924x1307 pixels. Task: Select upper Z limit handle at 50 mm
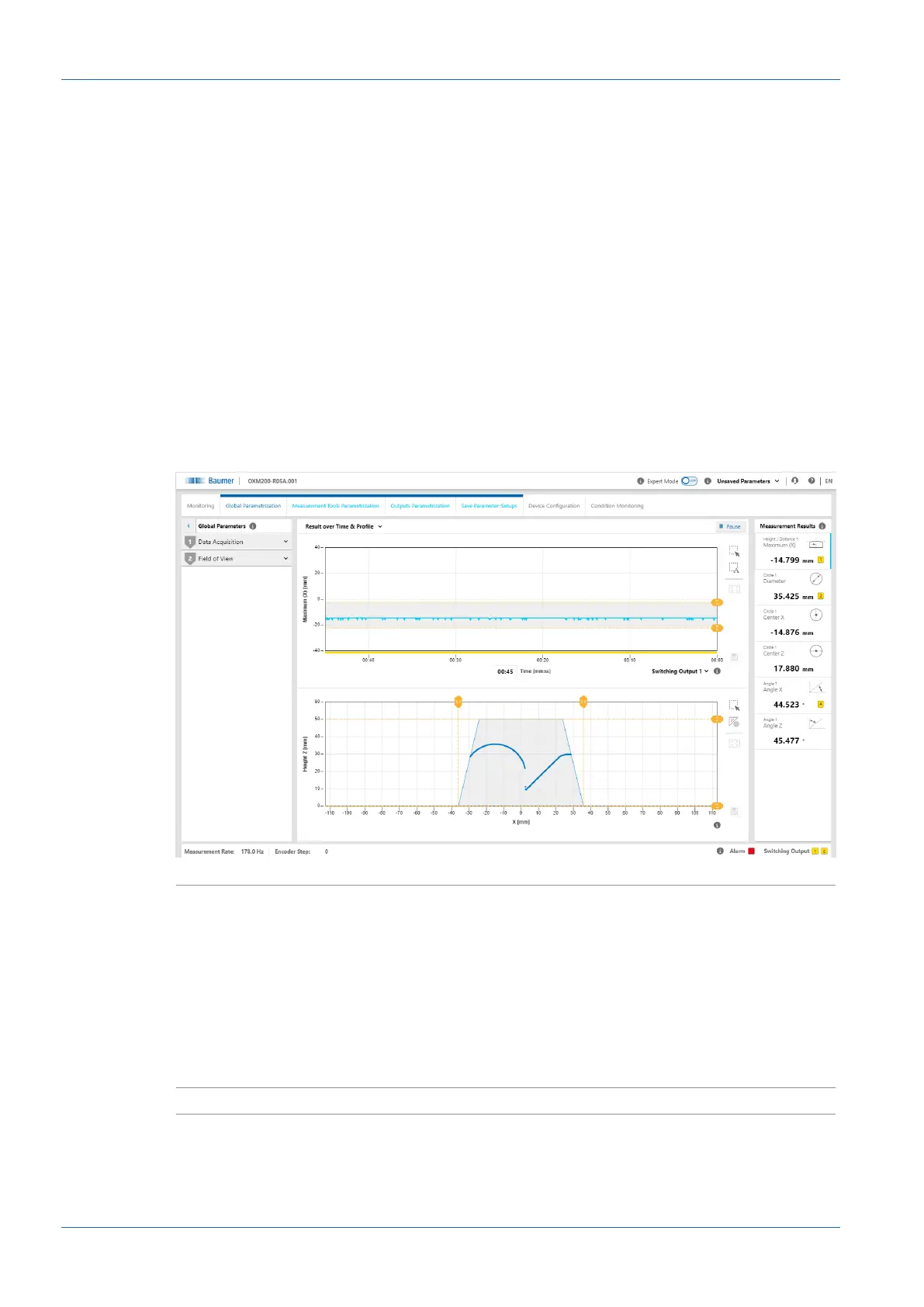(x=717, y=719)
